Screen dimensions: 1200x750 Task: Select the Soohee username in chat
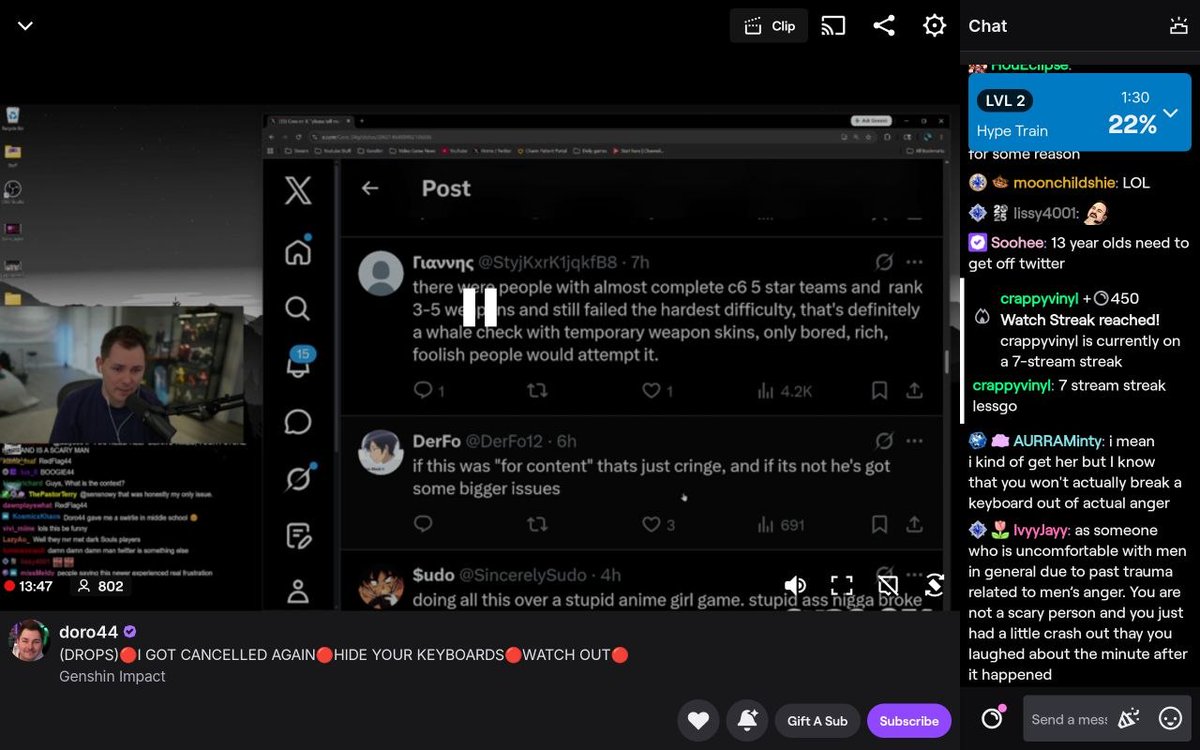[1017, 243]
